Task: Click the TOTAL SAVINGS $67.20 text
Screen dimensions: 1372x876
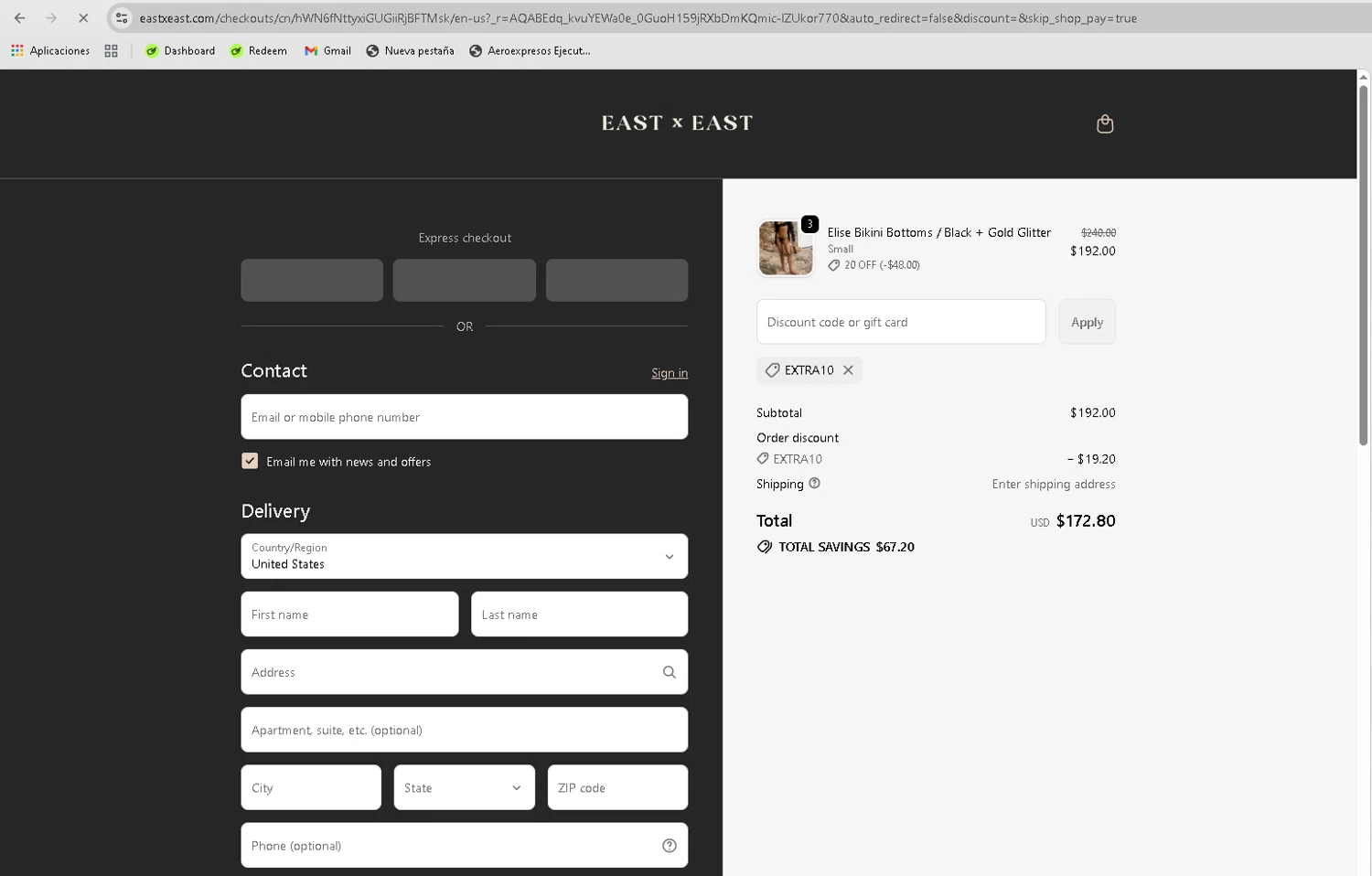Action: tap(846, 547)
